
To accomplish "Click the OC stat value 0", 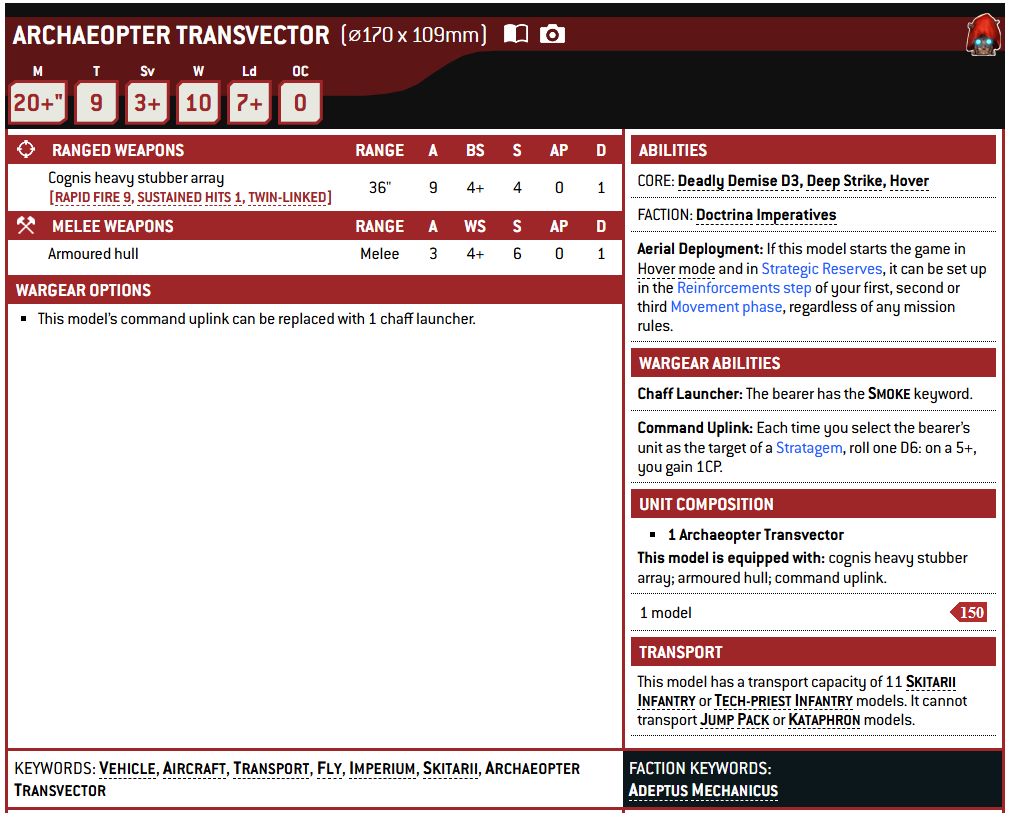I will [x=300, y=102].
